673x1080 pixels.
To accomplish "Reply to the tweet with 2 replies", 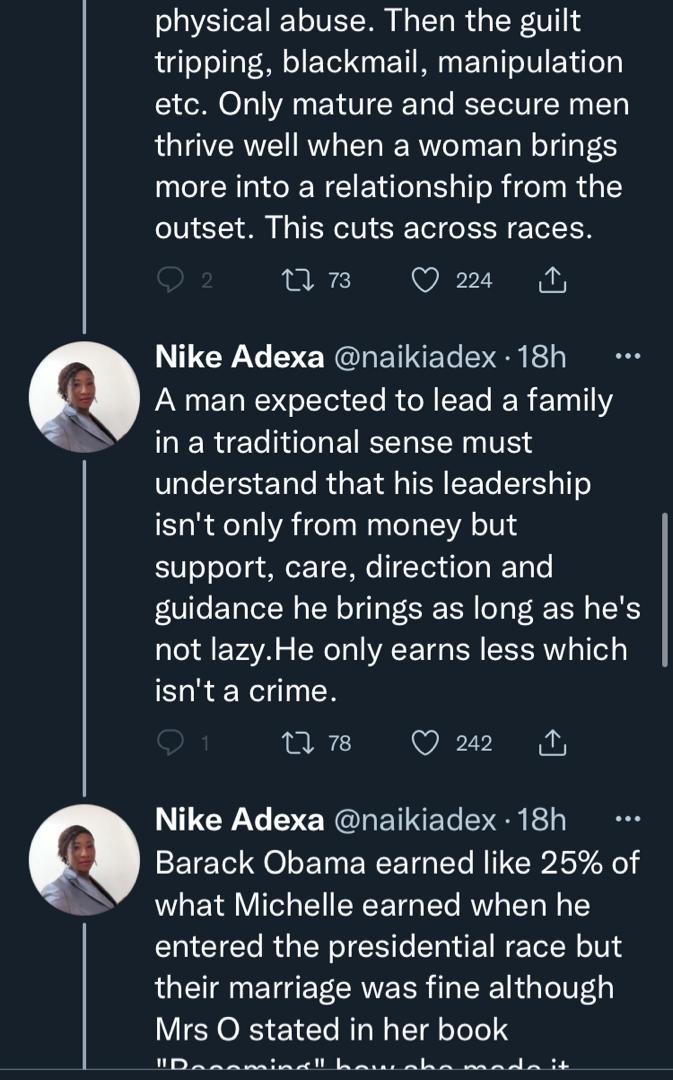I will [x=172, y=281].
